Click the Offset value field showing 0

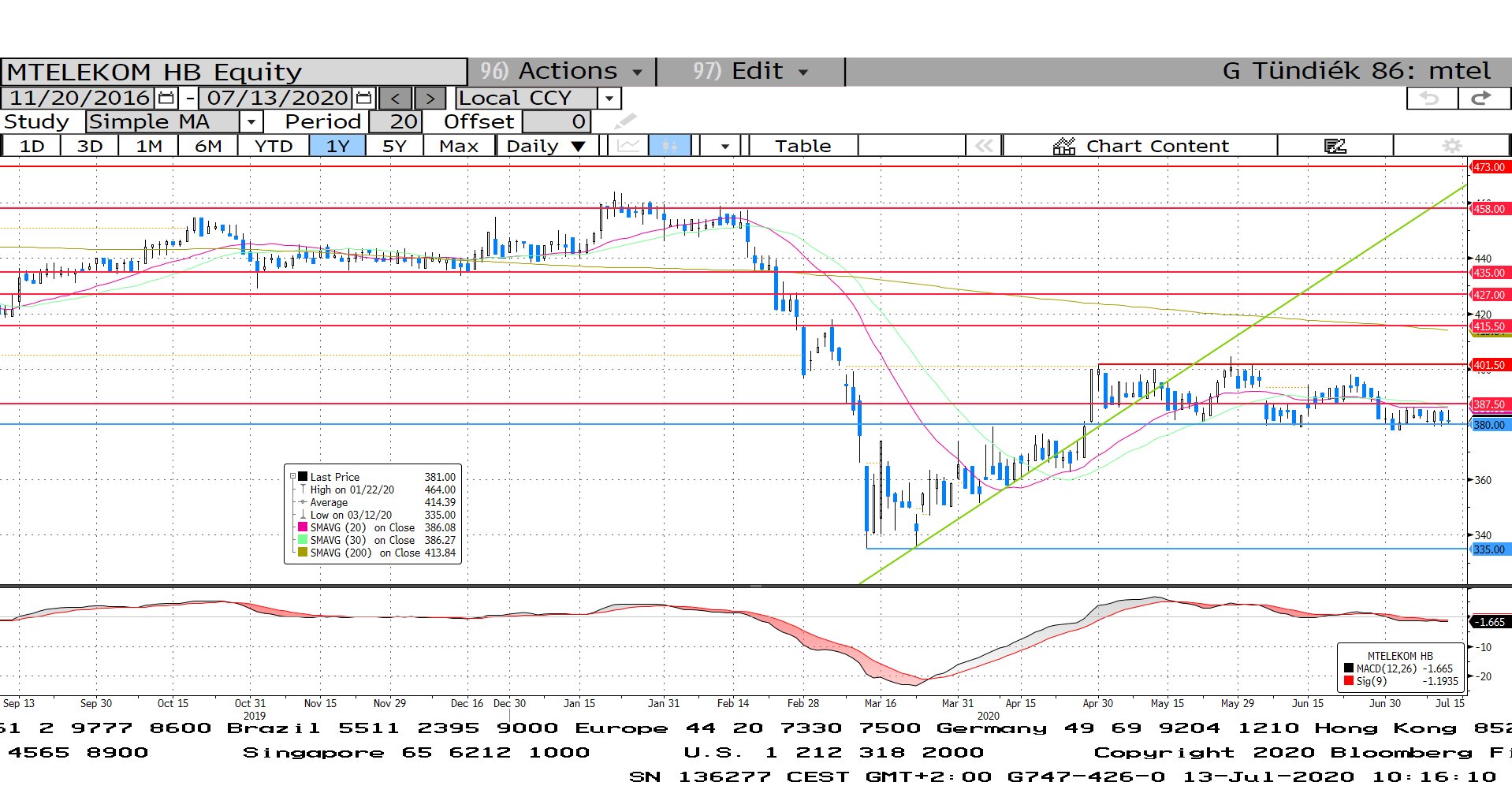click(x=557, y=121)
